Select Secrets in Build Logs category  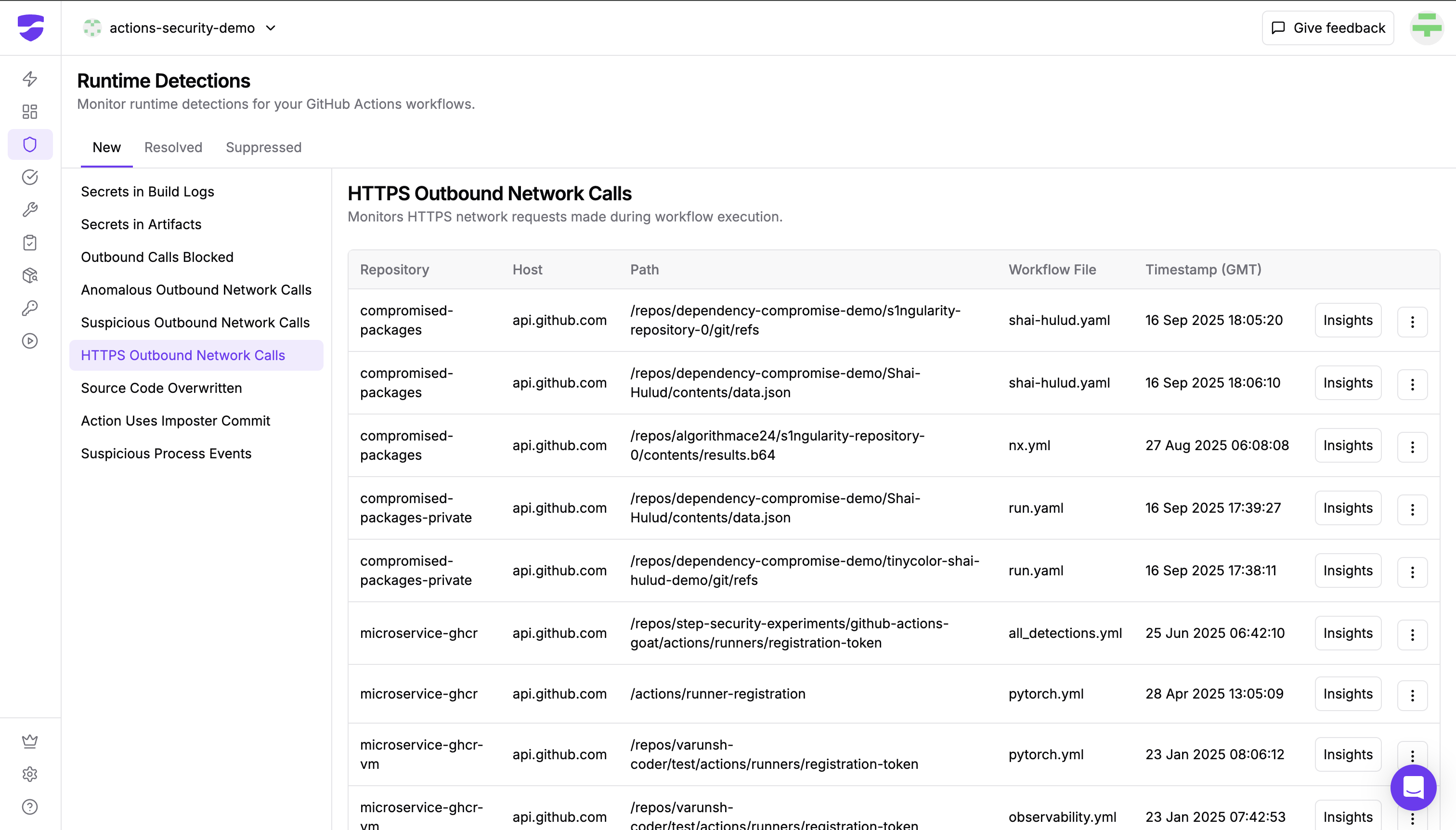click(x=147, y=192)
